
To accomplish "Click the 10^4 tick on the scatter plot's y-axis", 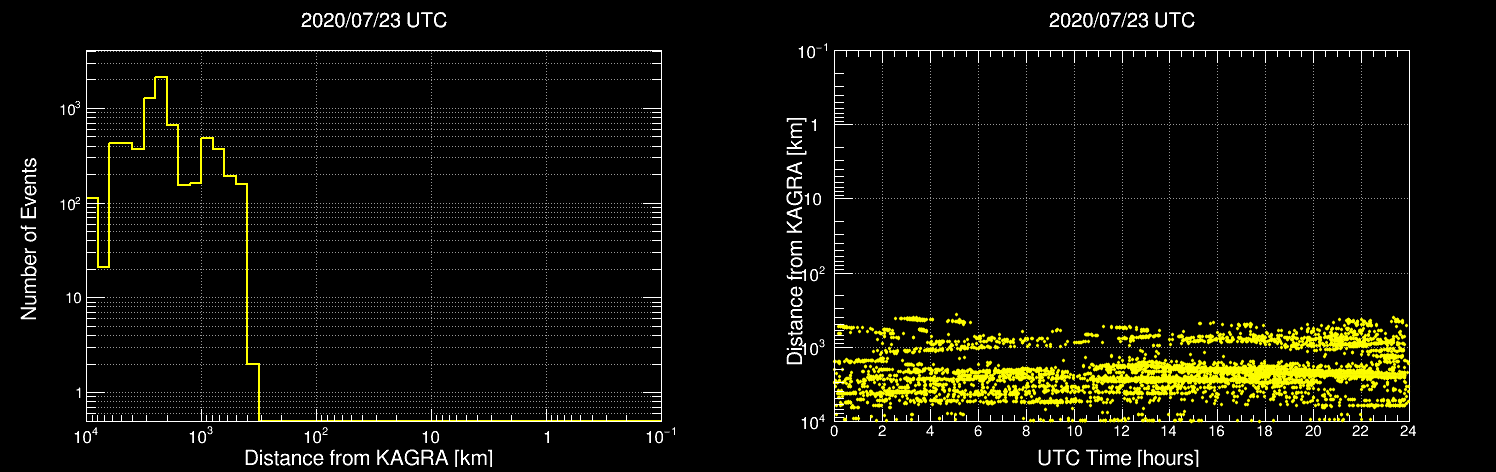I will 813,420.
